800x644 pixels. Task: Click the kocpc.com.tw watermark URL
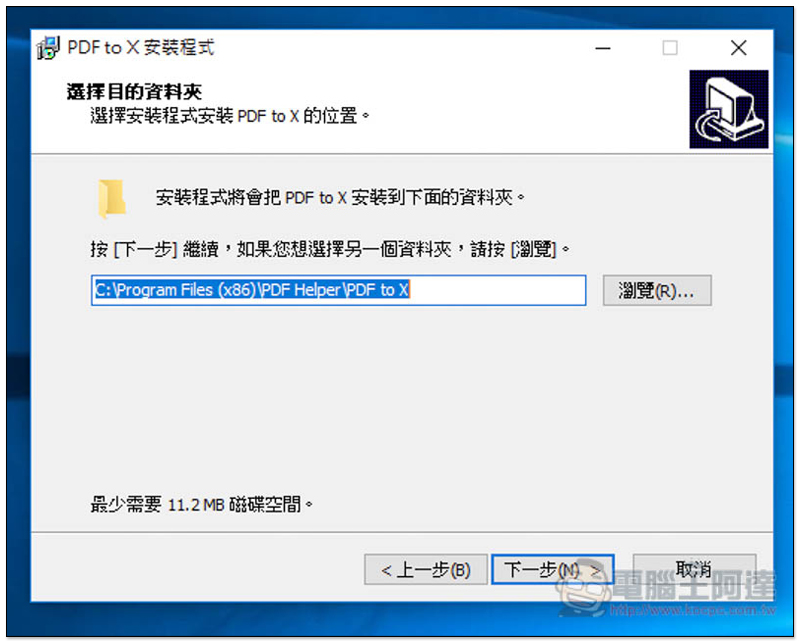[x=693, y=610]
